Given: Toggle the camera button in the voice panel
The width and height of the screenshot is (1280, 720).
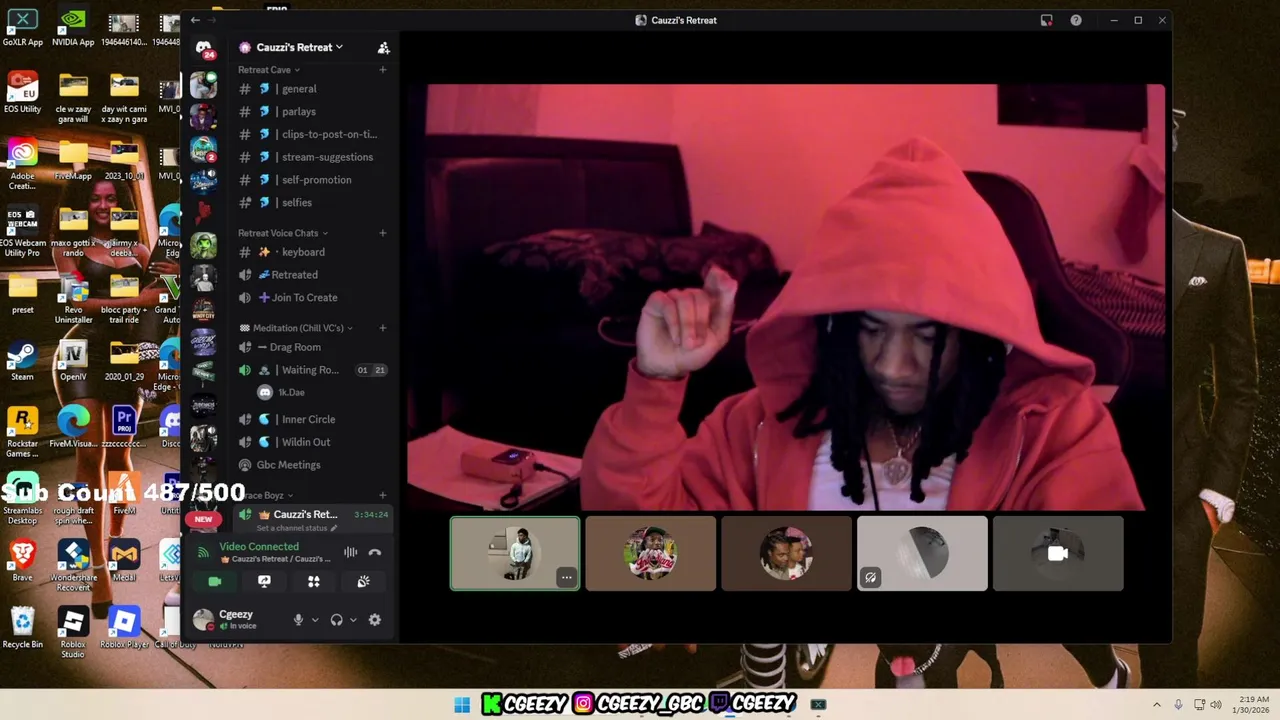Looking at the screenshot, I should coord(214,581).
